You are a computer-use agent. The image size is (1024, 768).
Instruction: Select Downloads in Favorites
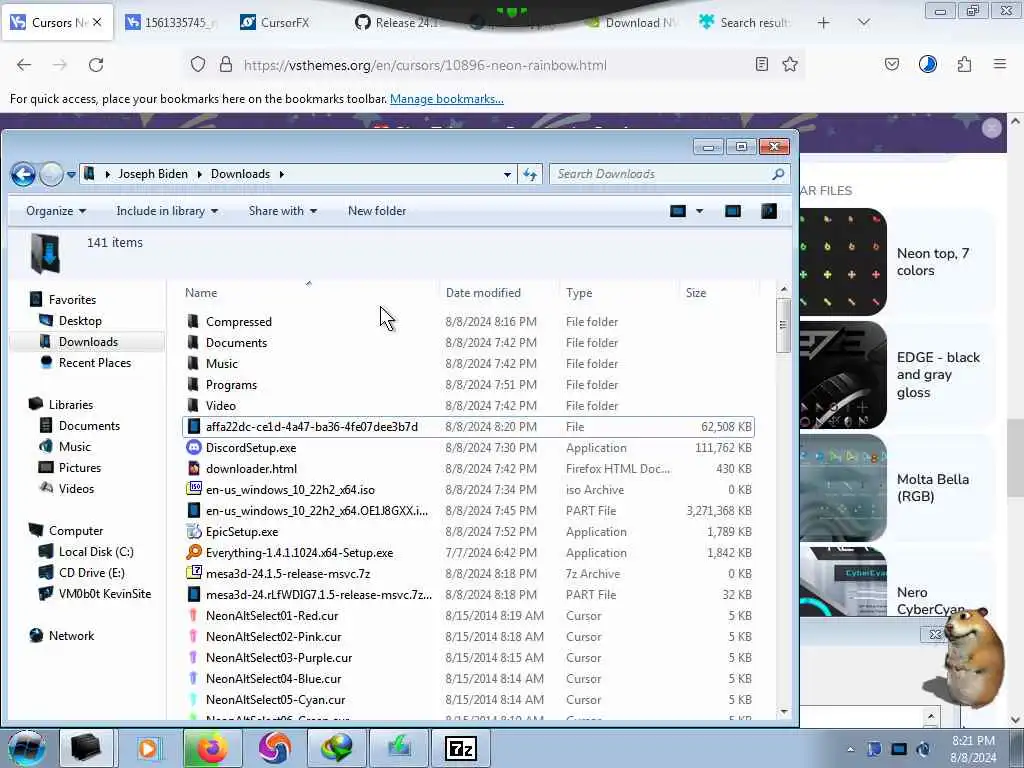tap(88, 342)
